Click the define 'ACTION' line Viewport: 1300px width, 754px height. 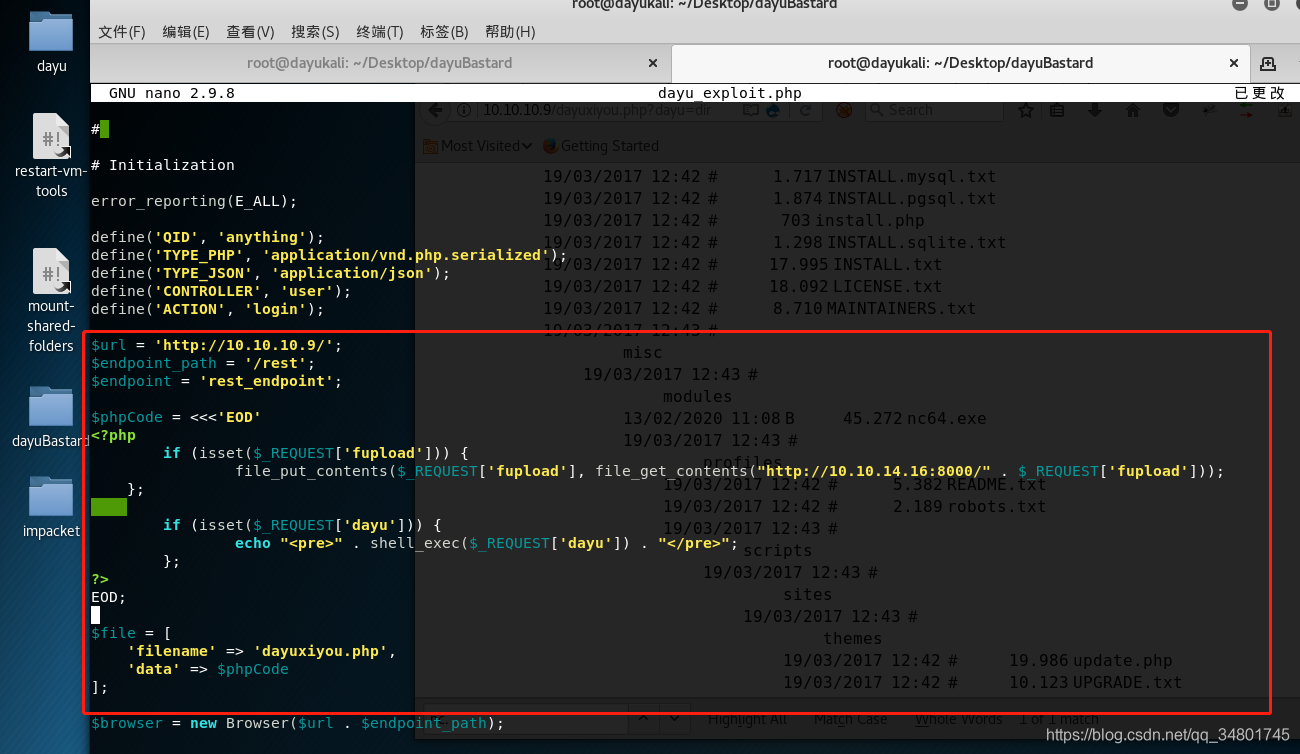click(x=208, y=309)
